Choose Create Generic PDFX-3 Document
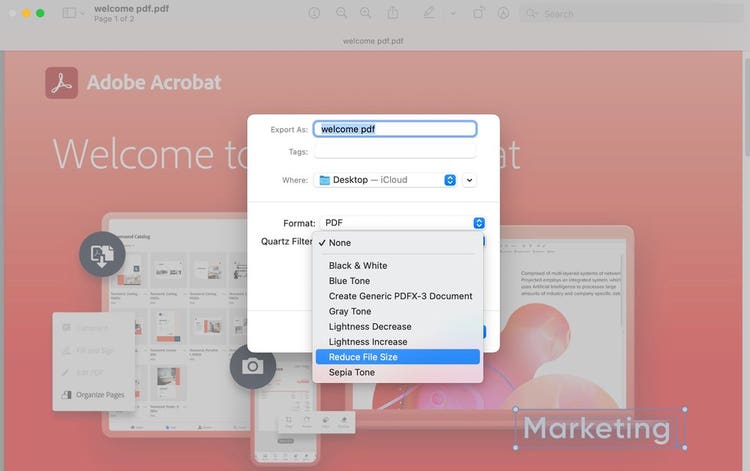The image size is (750, 471). tap(397, 296)
